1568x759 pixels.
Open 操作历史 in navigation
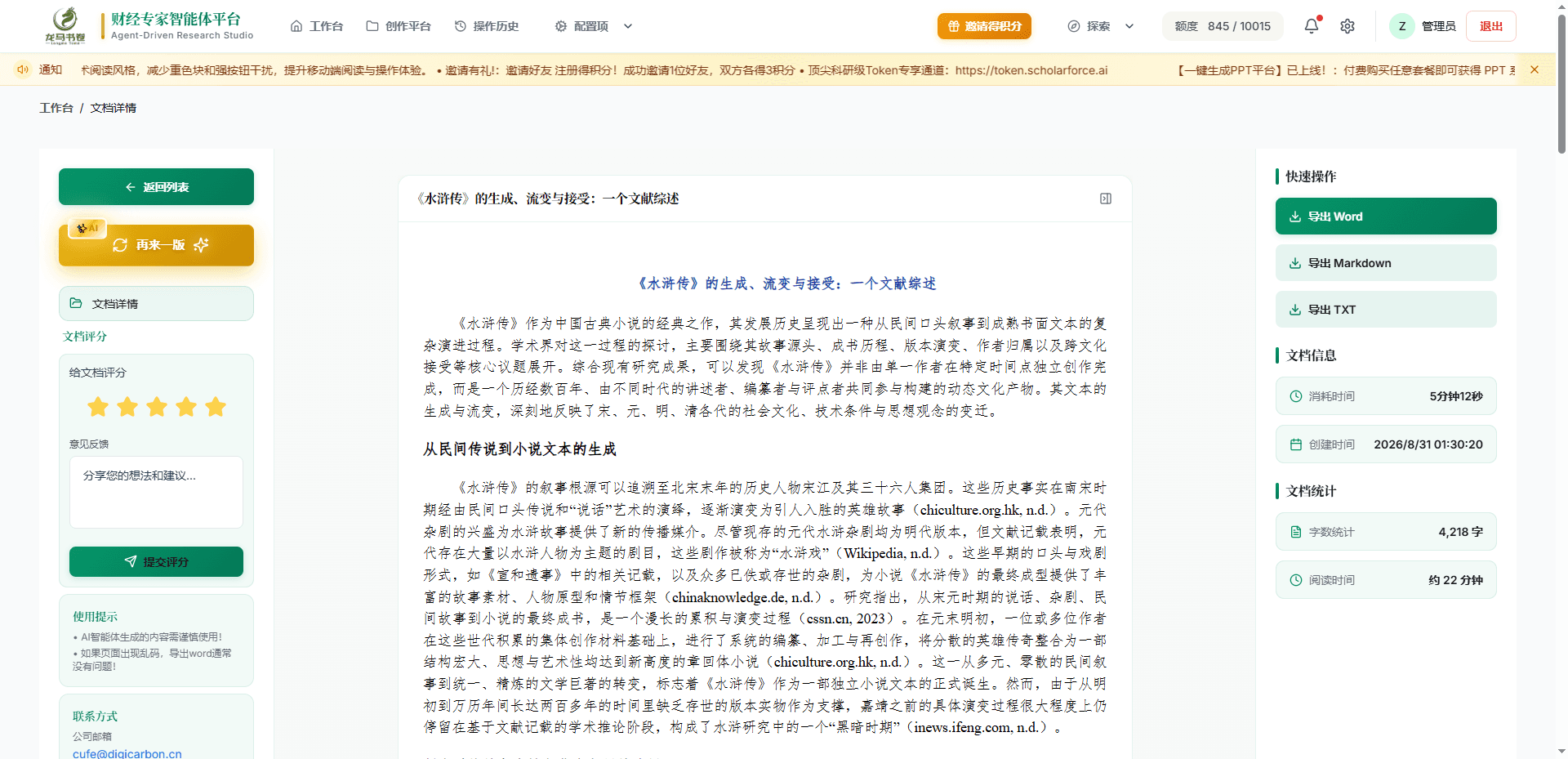(x=487, y=26)
